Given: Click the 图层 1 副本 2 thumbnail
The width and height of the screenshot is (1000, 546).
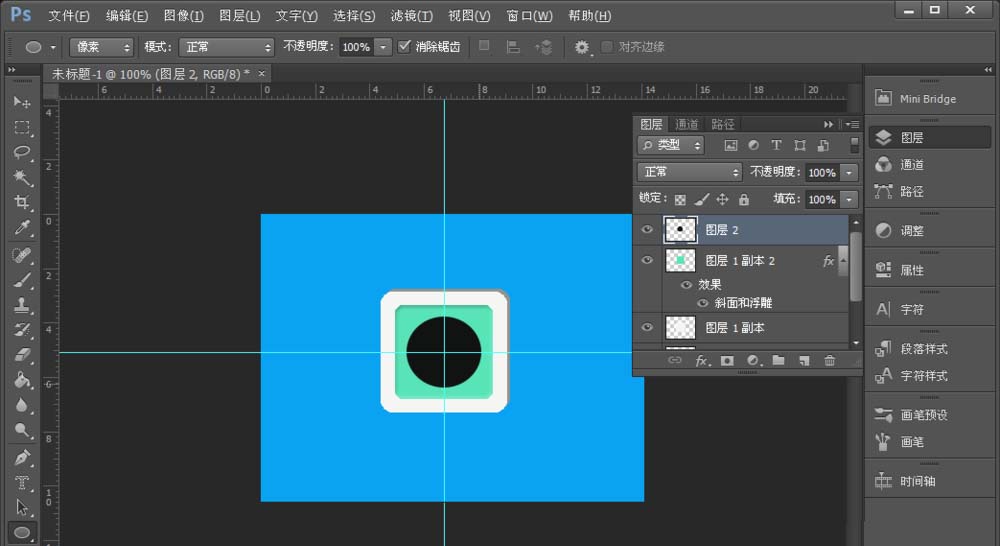Looking at the screenshot, I should (x=680, y=261).
